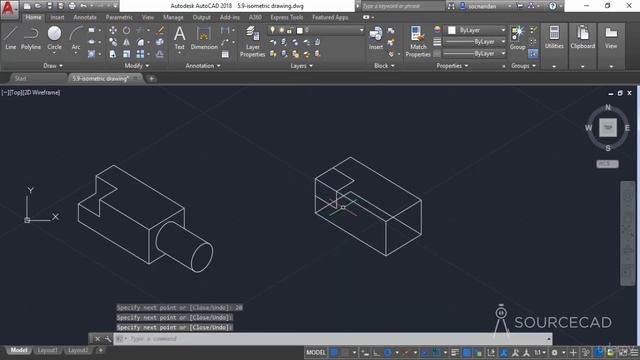Open the View panel on ribbon
The image size is (640, 360).
[x=611, y=38]
